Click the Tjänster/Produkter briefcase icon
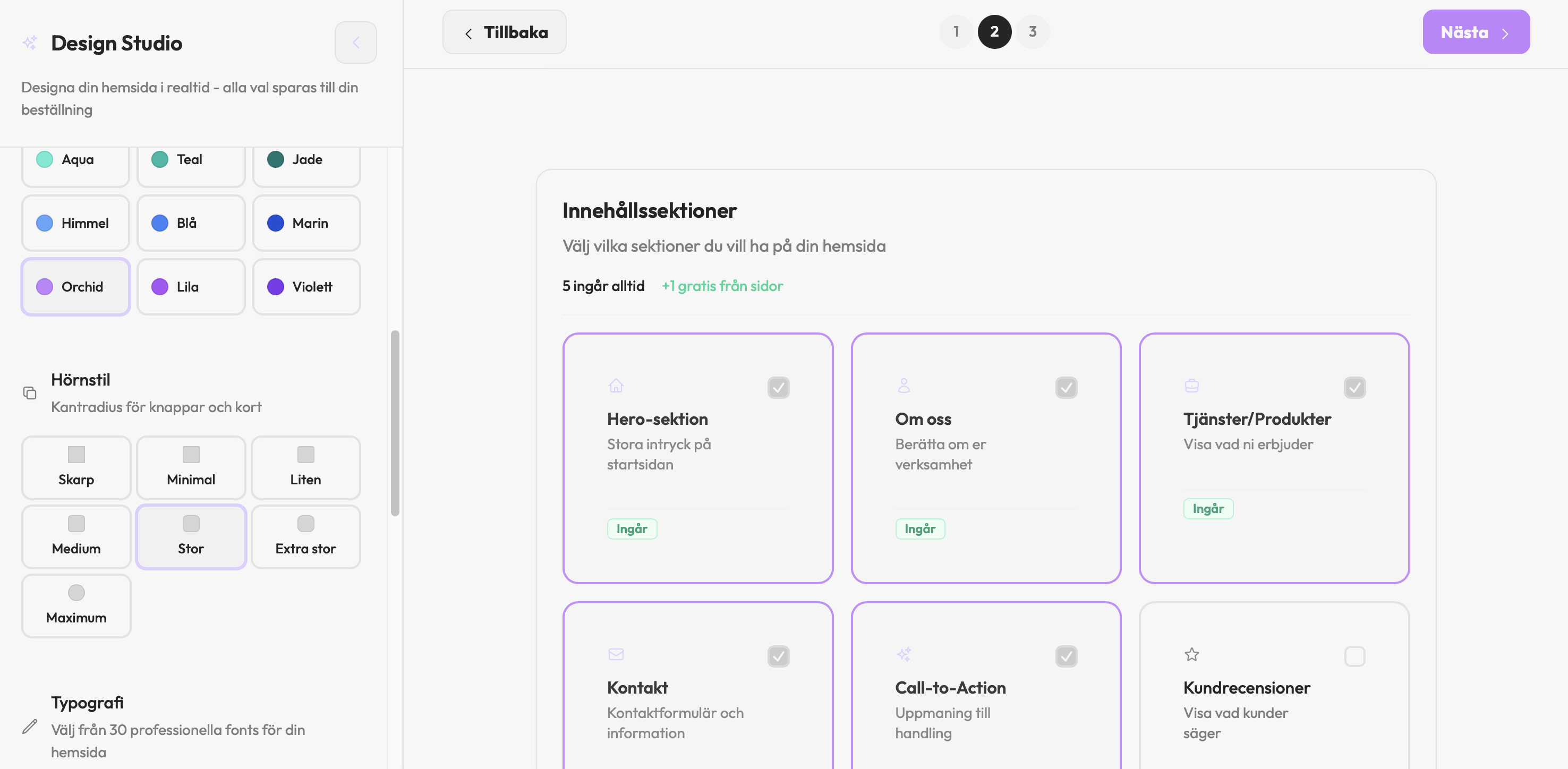The image size is (1568, 769). [1192, 386]
